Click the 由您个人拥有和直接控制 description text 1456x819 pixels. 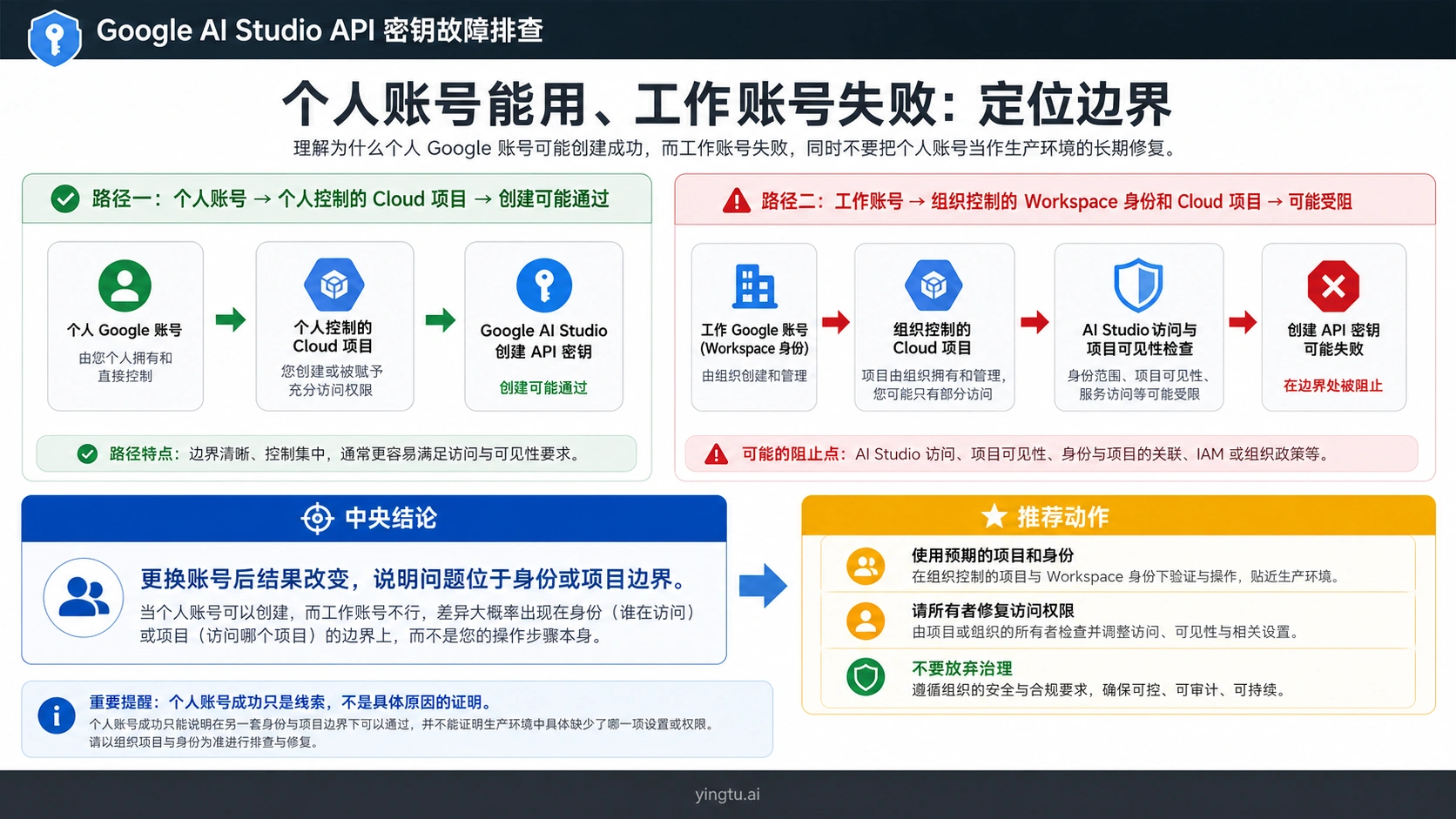click(125, 366)
